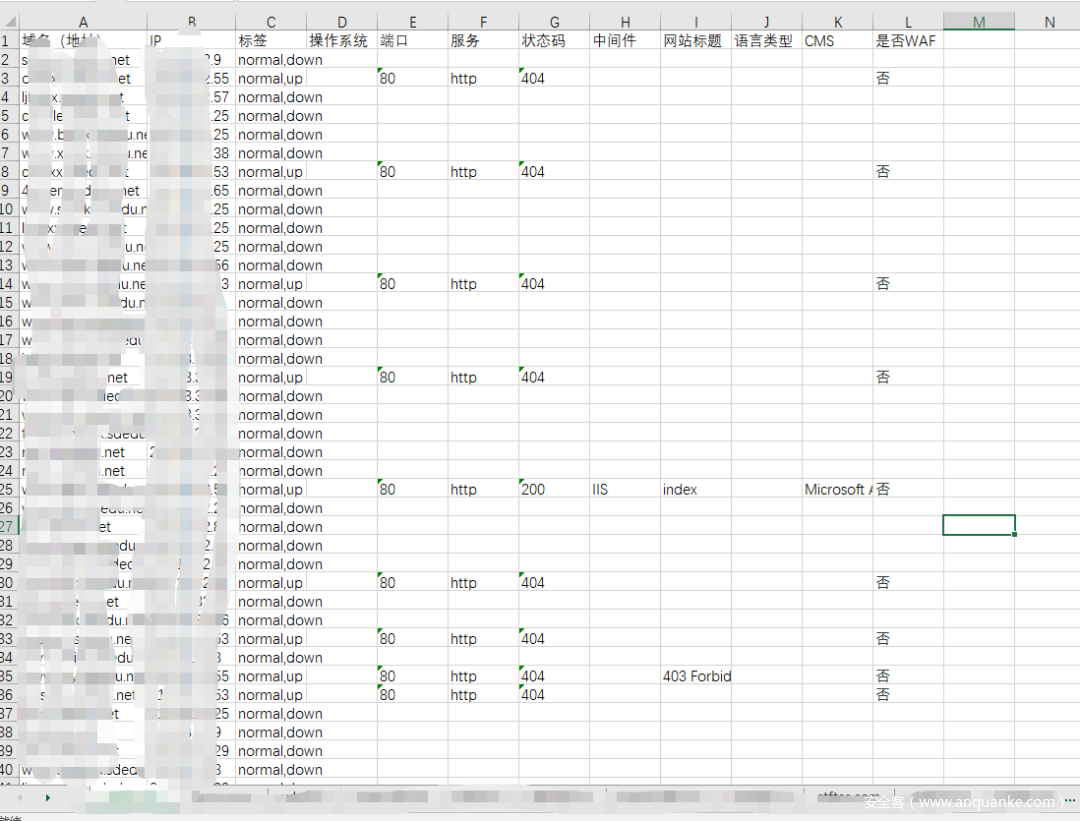This screenshot has height=821, width=1080.
Task: Select column G header
Action: coord(554,22)
